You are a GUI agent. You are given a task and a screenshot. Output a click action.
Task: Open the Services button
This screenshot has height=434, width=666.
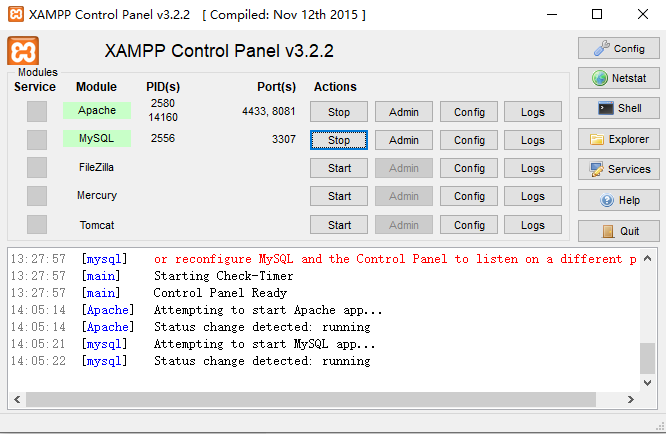(x=618, y=169)
